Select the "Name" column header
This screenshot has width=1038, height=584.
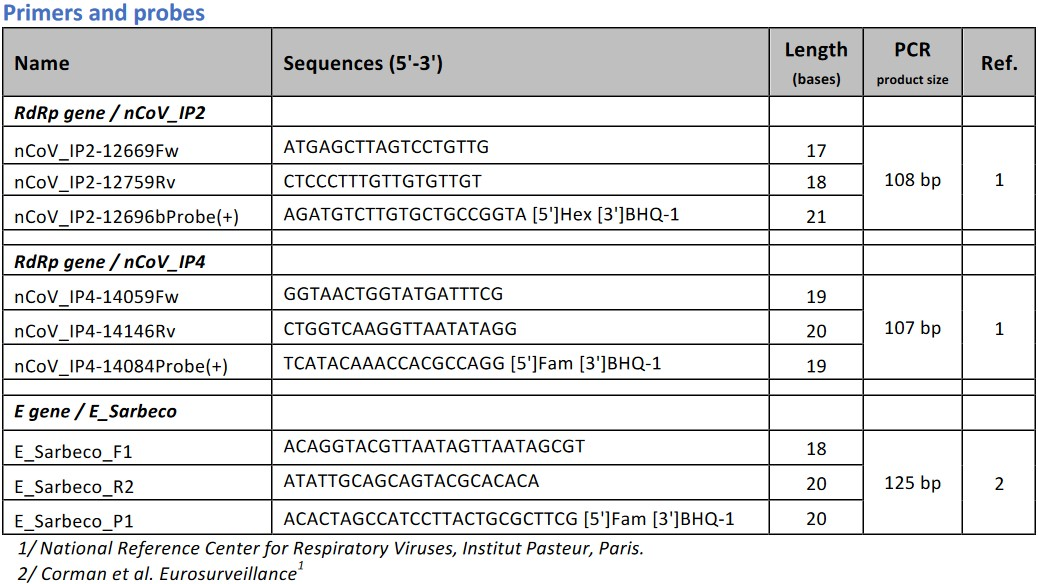click(42, 63)
